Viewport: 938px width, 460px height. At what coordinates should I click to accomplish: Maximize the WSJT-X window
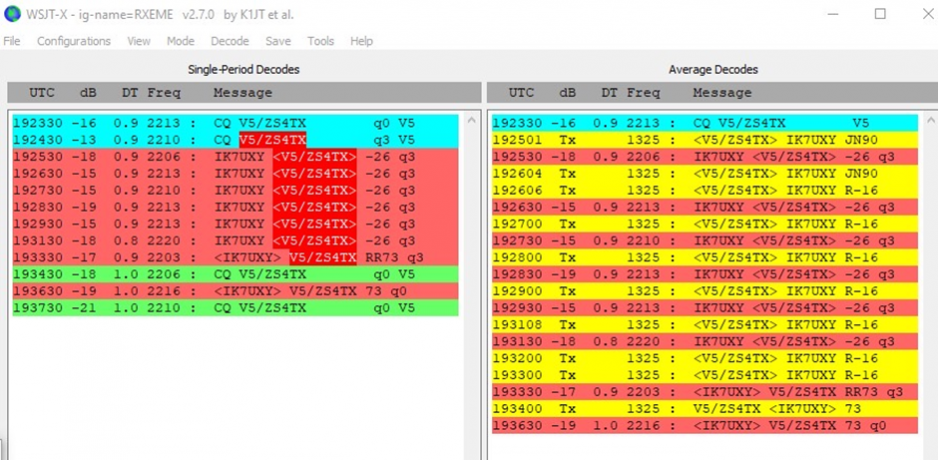pos(880,14)
